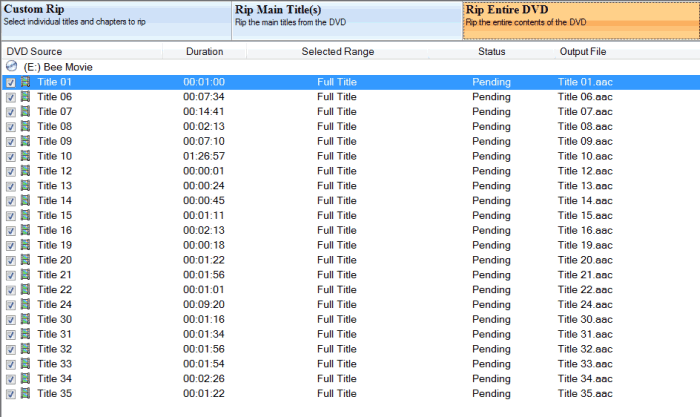Select the film icon of Title 35
700x417 pixels.
pos(25,393)
